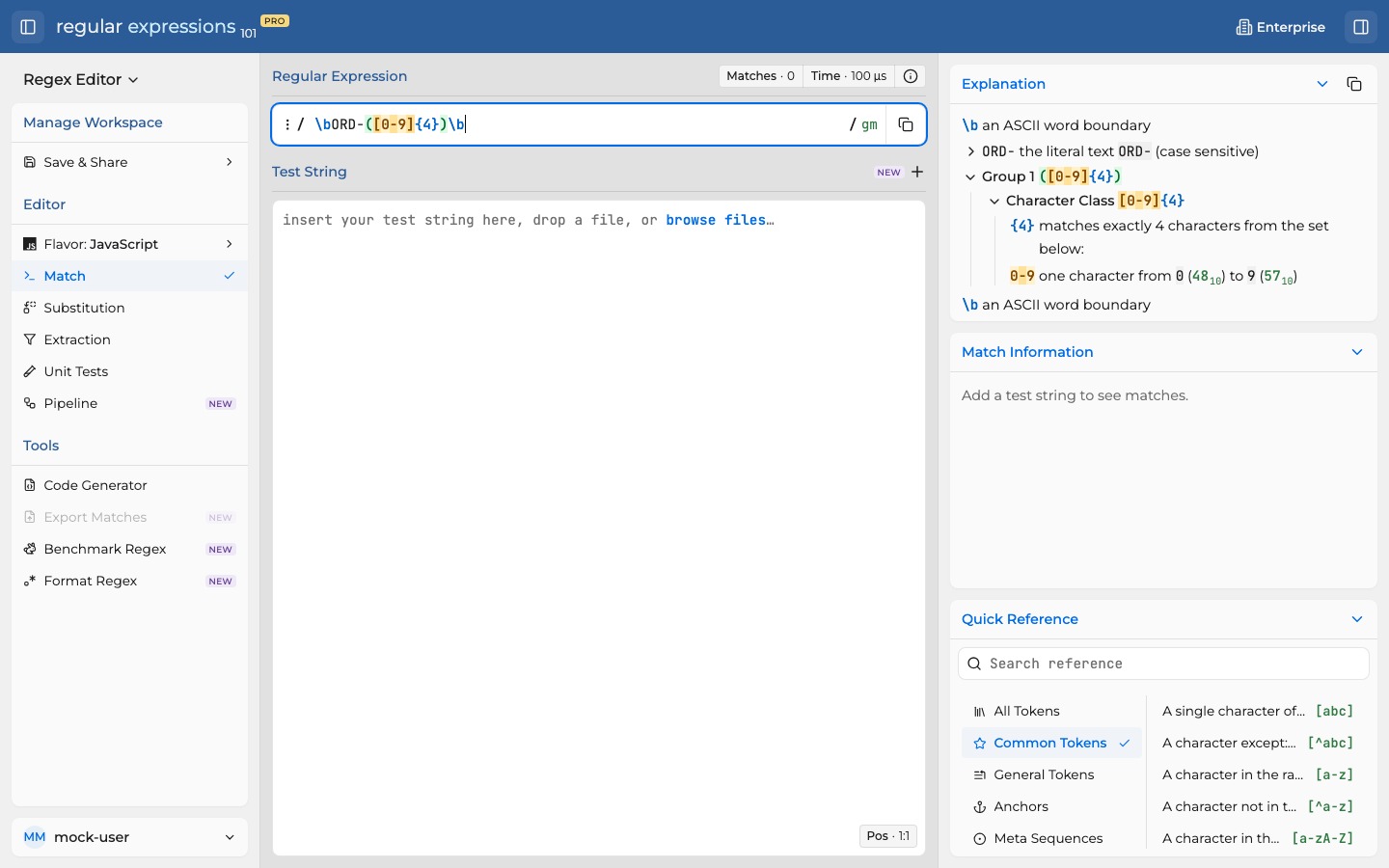
Task: Open the mock-user account menu
Action: [130, 837]
